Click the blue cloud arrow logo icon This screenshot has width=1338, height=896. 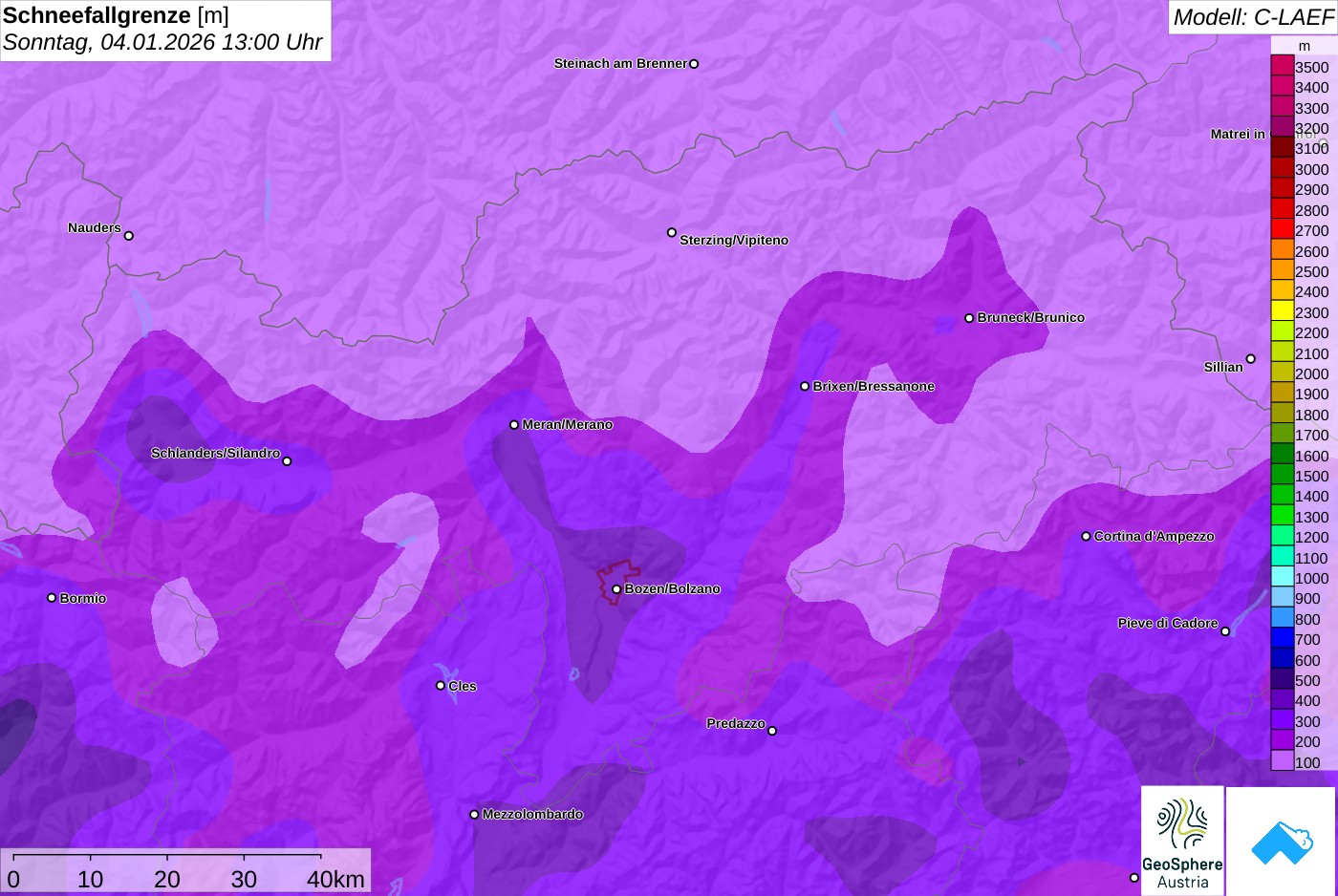point(1281,843)
